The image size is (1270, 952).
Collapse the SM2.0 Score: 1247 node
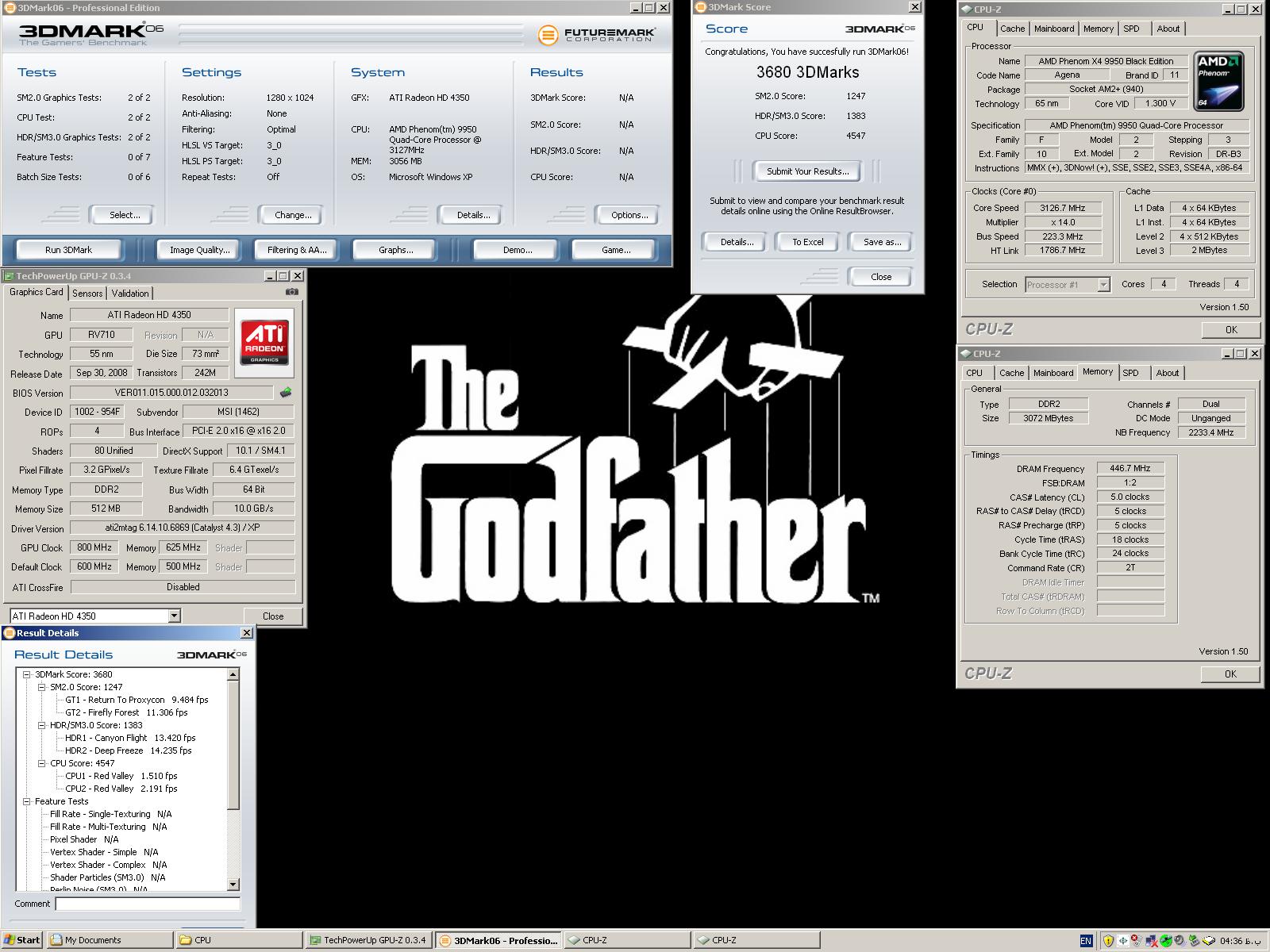tap(42, 687)
